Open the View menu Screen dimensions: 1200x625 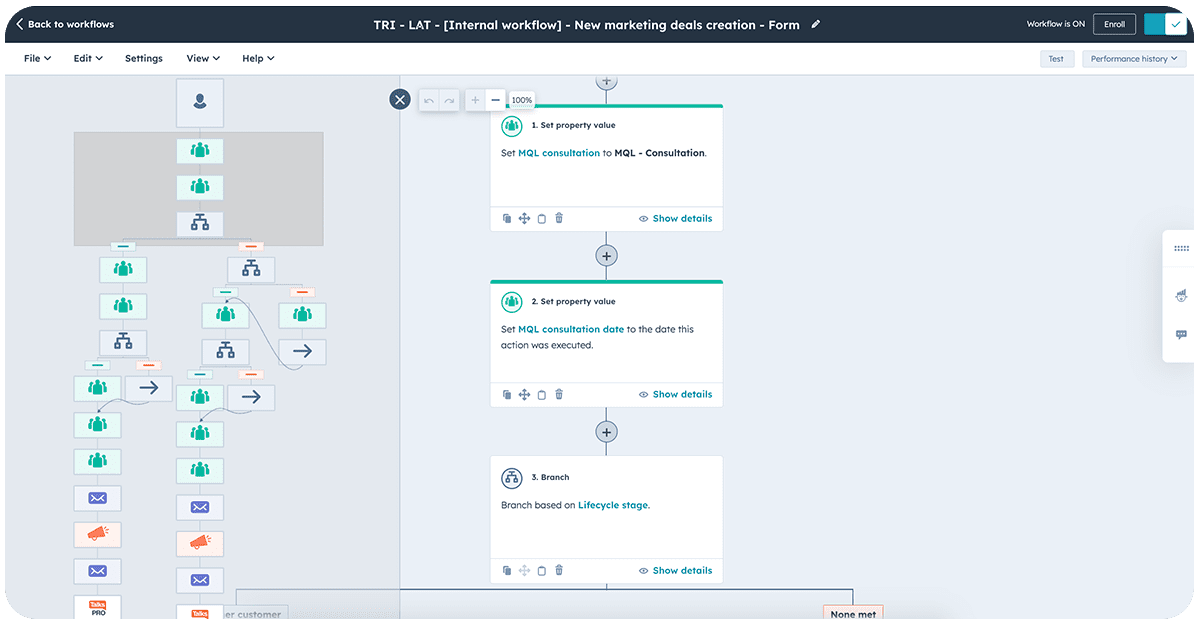coord(203,58)
